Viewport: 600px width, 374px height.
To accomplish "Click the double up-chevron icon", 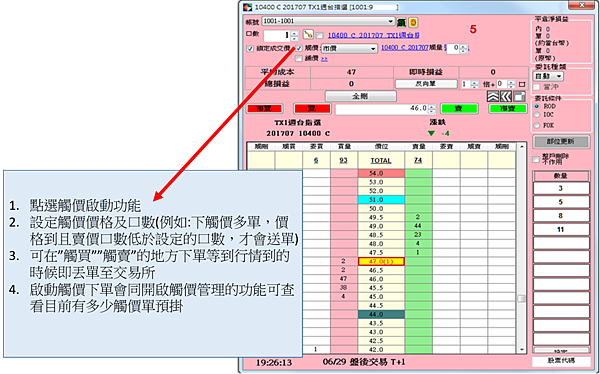I will [493, 96].
